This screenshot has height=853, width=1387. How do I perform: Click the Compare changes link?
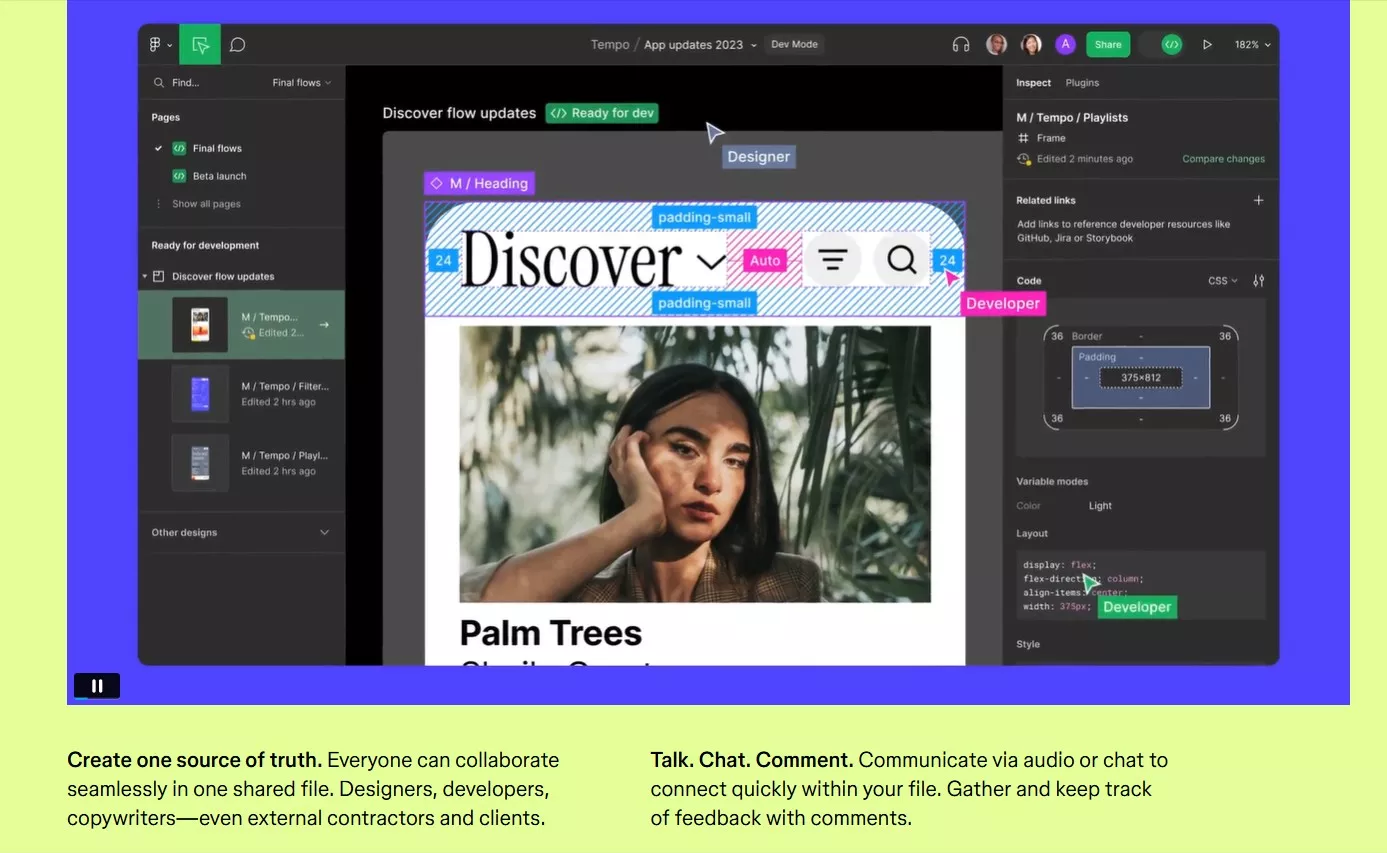(x=1223, y=159)
